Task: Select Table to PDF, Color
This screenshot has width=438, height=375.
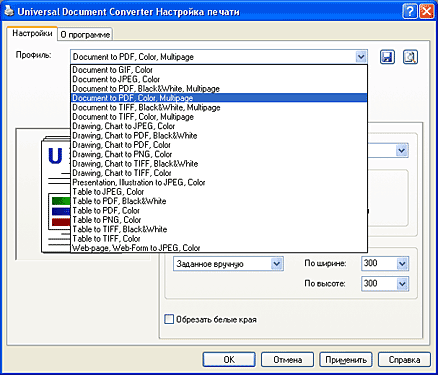Action: point(219,210)
